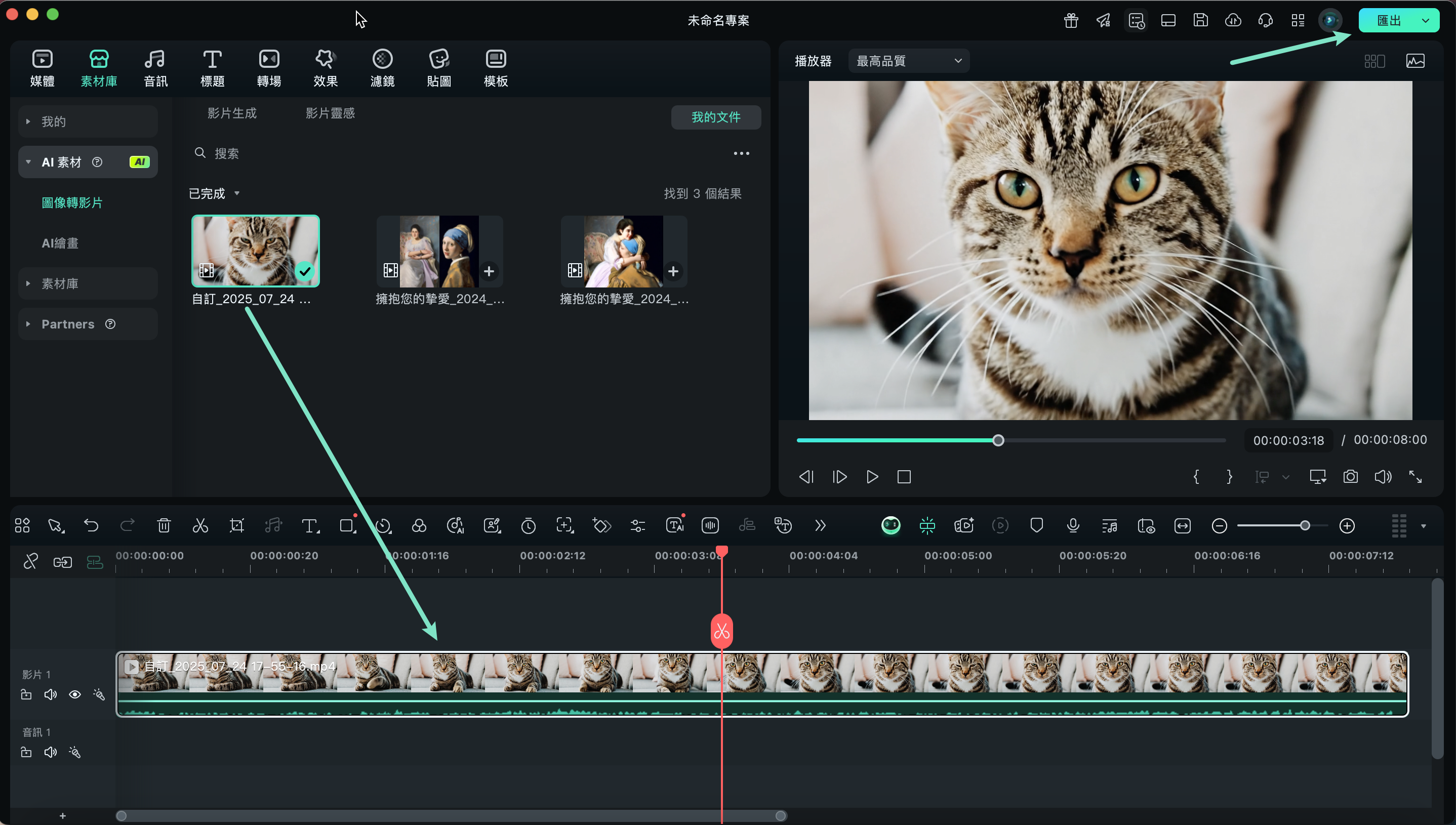Expand the 素材庫 sidebar section

click(x=88, y=283)
